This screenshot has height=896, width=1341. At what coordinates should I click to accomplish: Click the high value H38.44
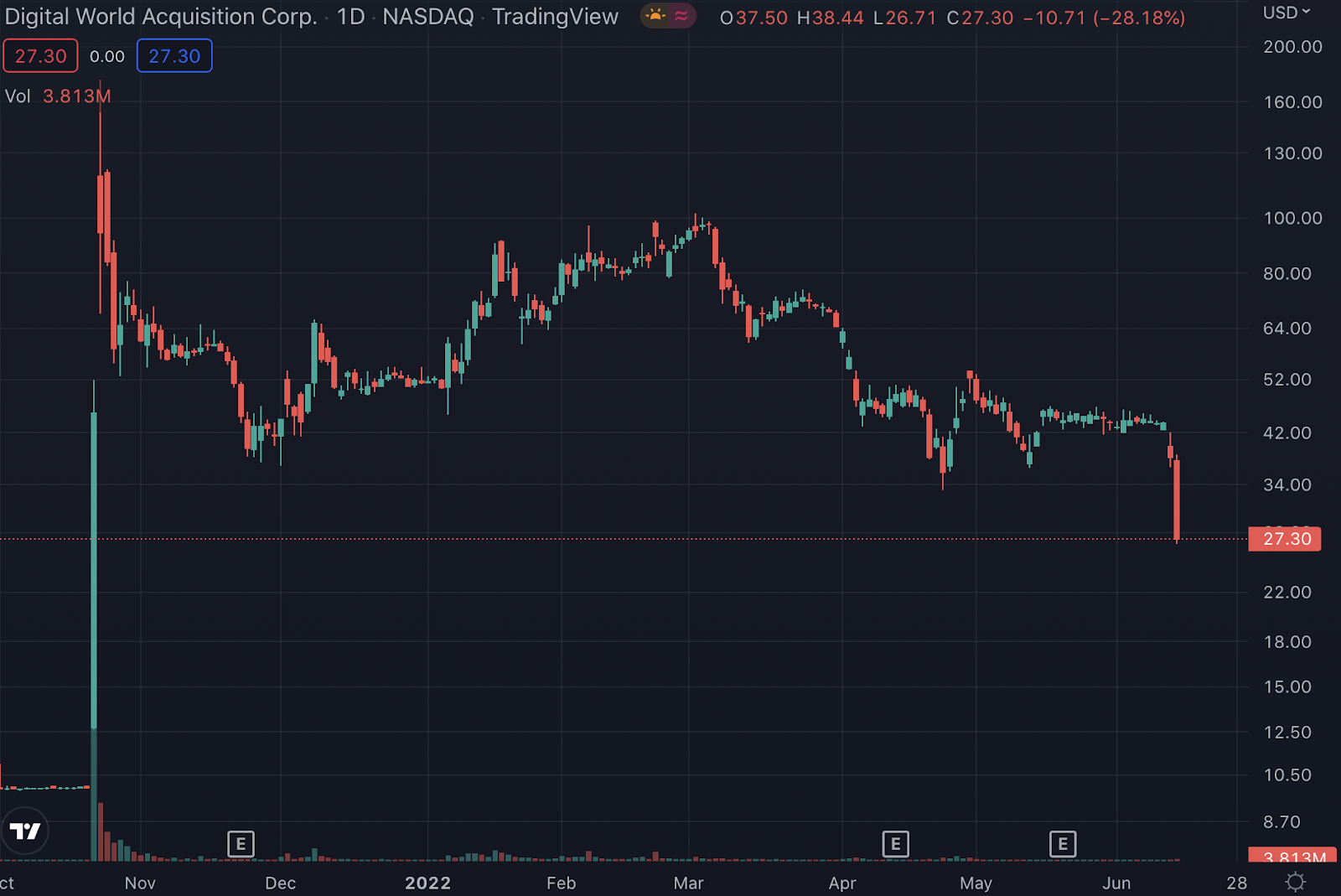point(830,18)
